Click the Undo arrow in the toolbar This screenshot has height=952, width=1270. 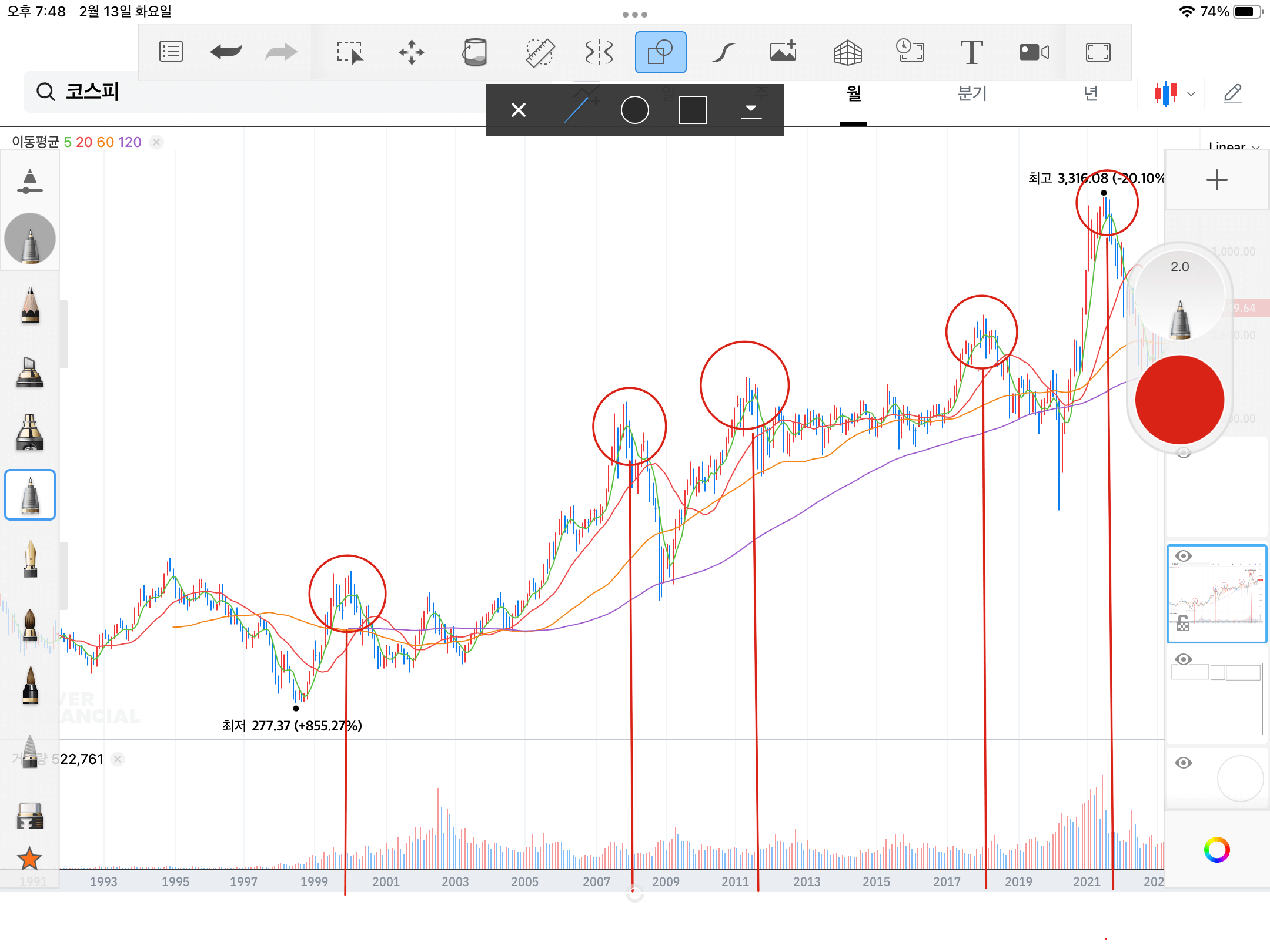[x=225, y=52]
